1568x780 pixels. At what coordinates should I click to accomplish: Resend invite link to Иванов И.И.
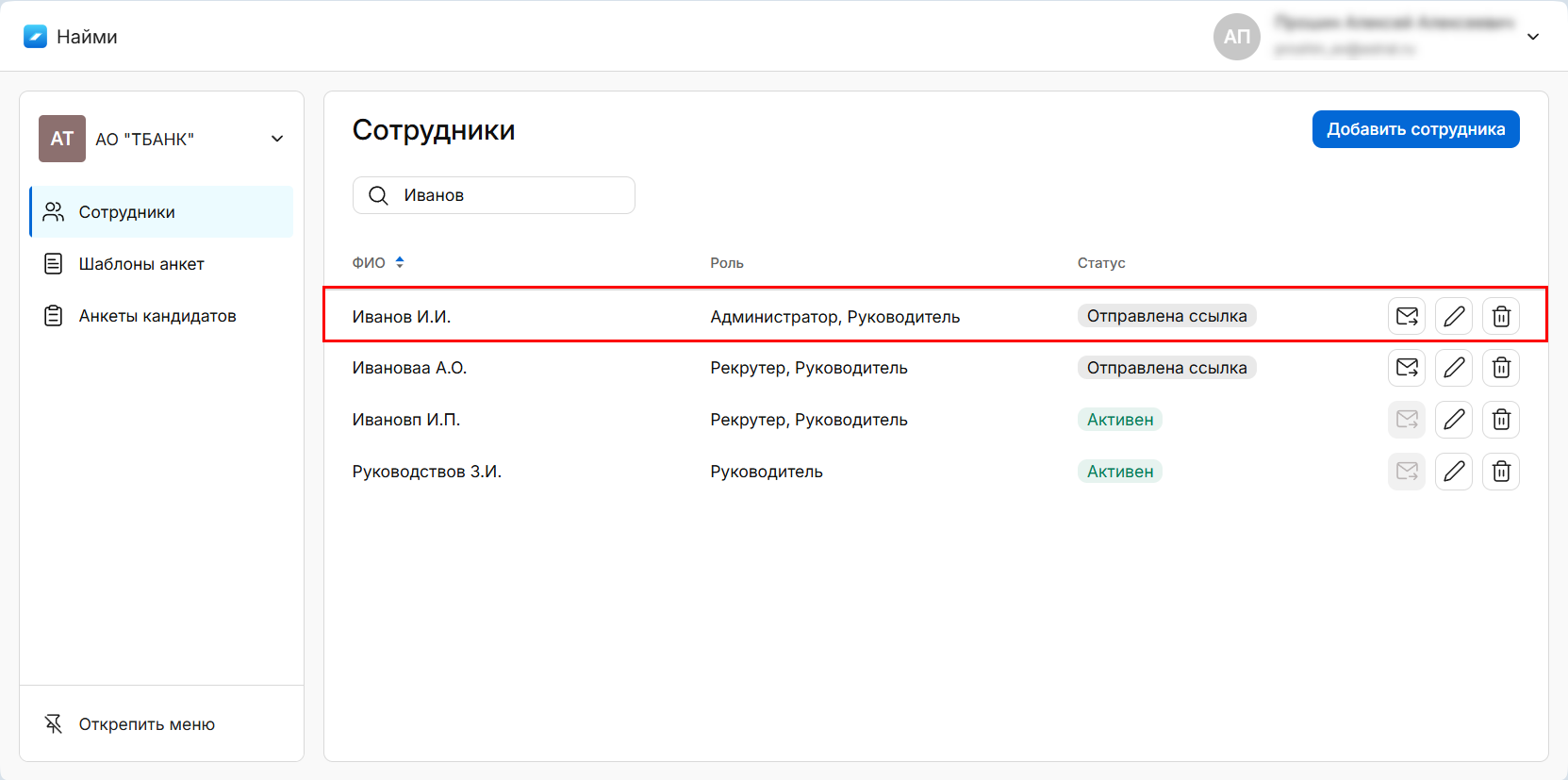(1406, 316)
